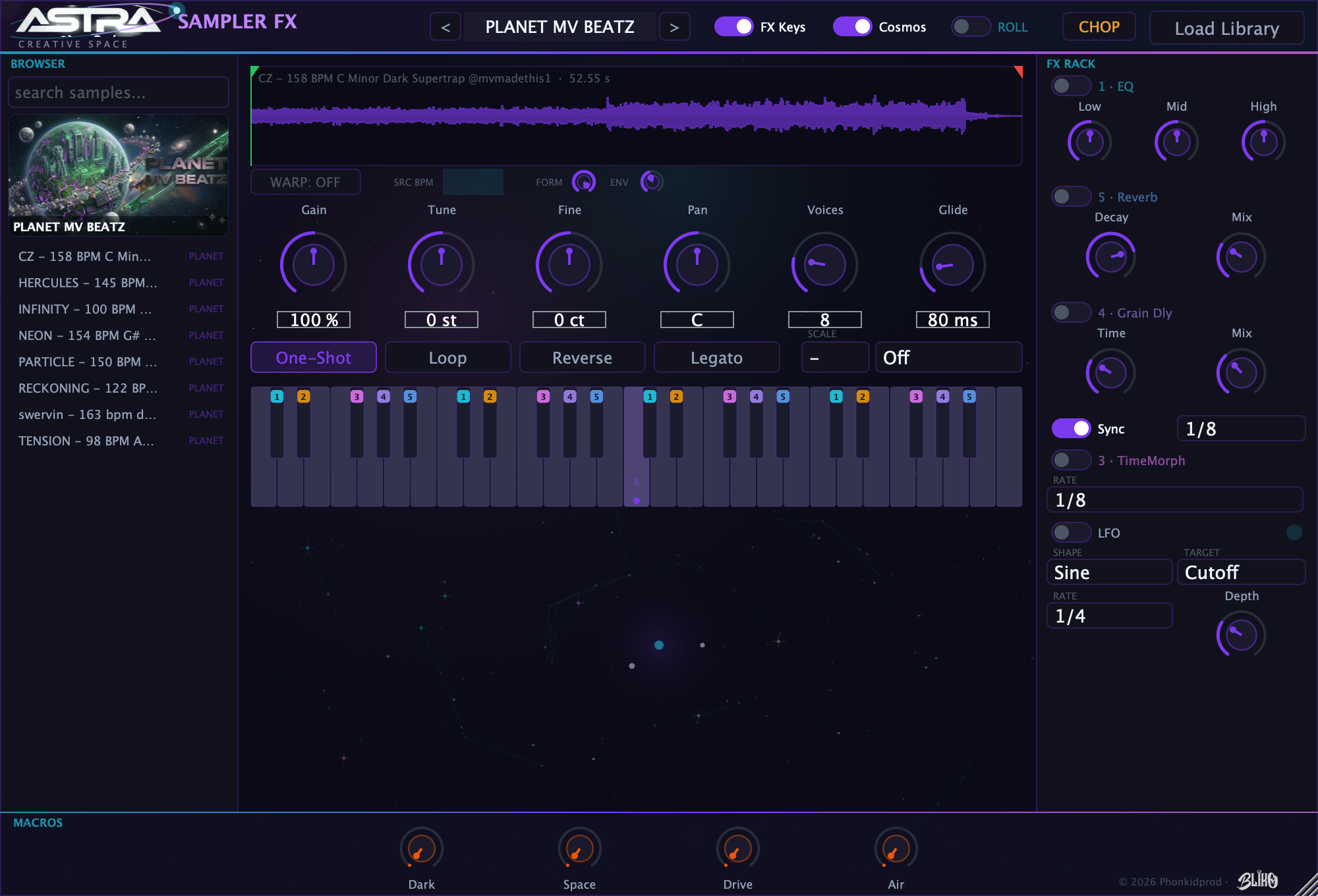Open the scale type Off dropdown
Screen dimensions: 1318x896
(x=948, y=357)
